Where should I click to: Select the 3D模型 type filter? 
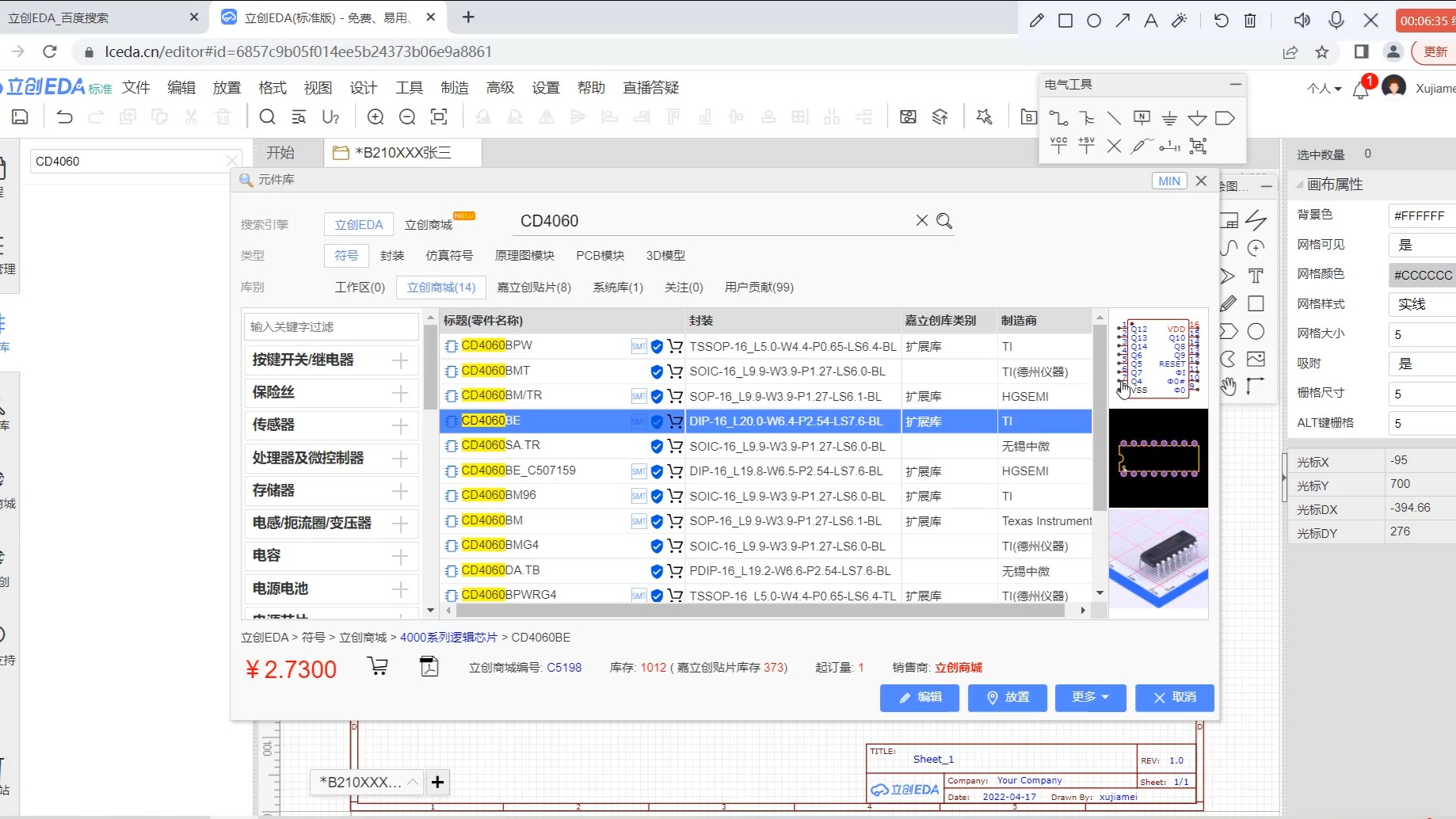click(x=665, y=256)
